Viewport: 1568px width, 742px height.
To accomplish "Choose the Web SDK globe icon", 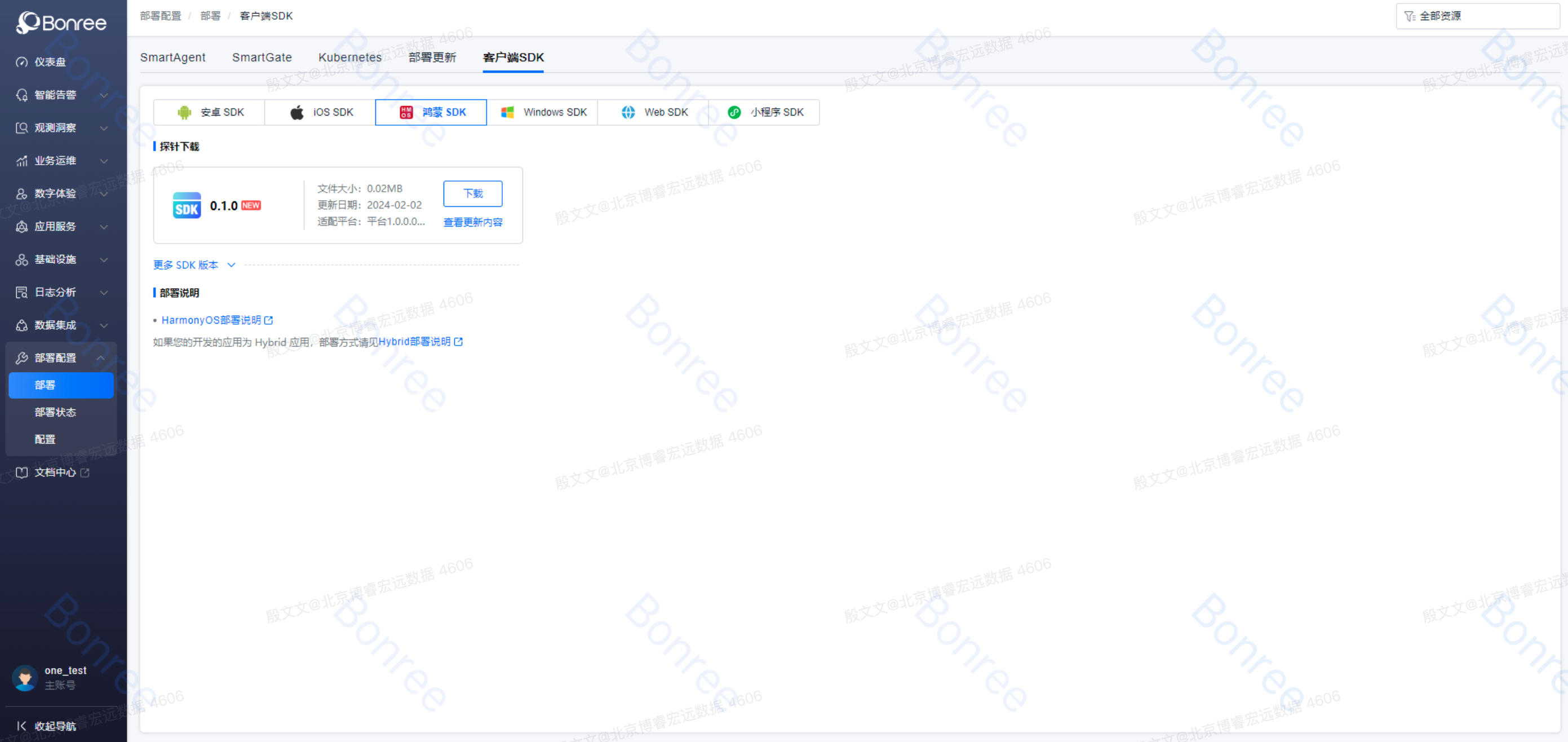I will click(628, 112).
